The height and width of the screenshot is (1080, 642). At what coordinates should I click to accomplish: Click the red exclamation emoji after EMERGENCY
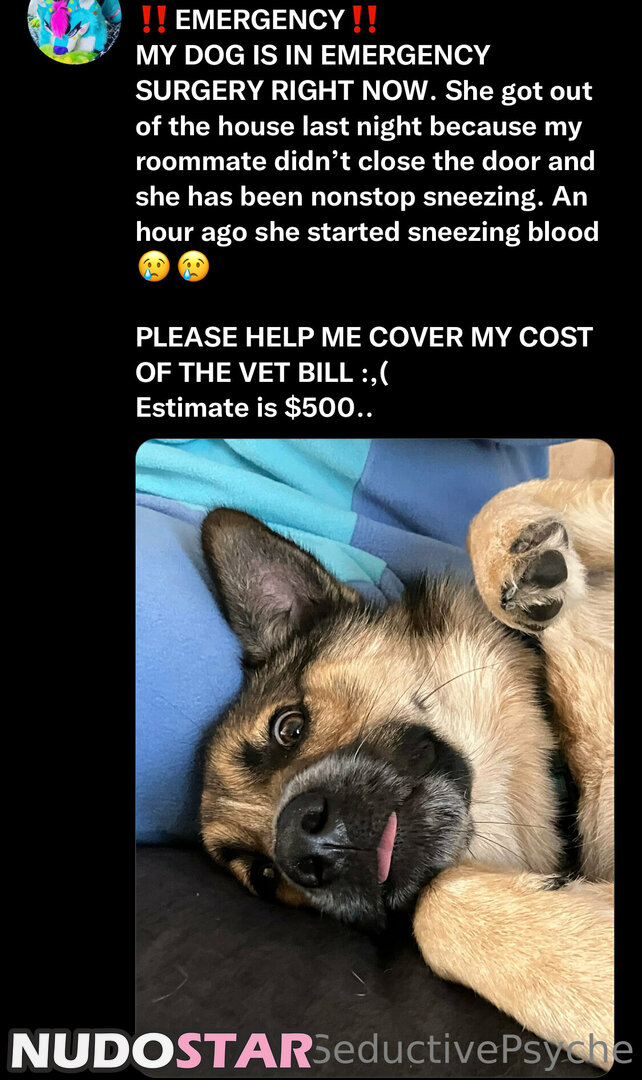363,19
